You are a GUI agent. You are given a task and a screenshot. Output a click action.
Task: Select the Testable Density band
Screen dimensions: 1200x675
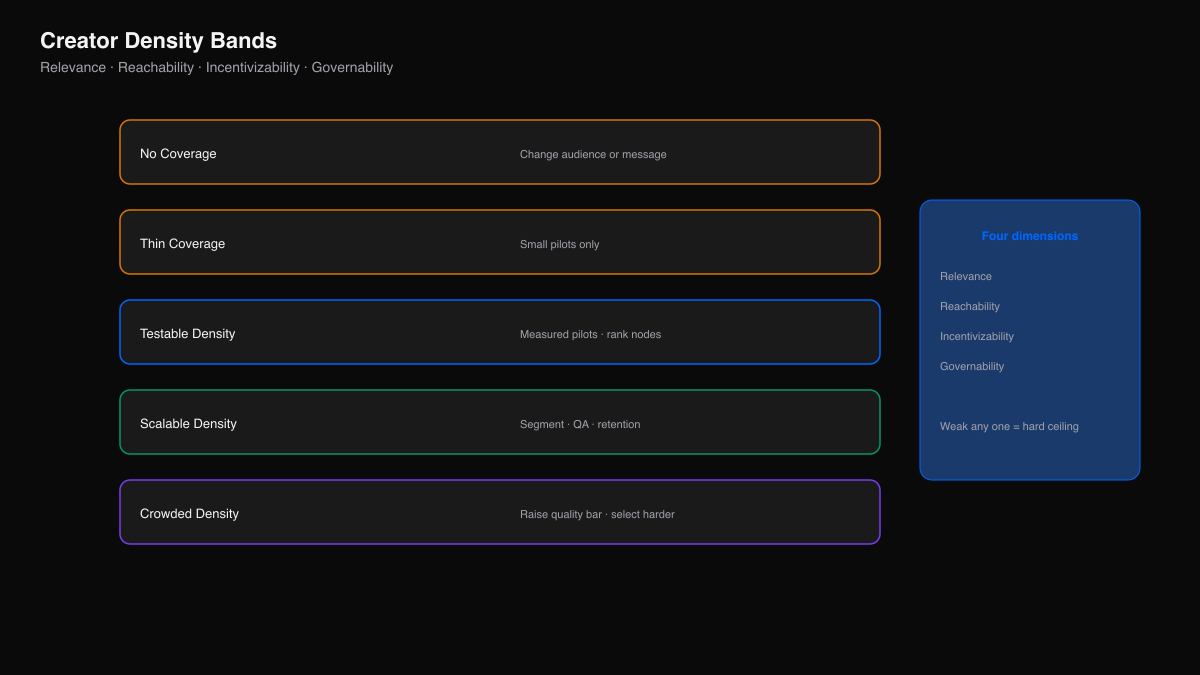point(500,332)
